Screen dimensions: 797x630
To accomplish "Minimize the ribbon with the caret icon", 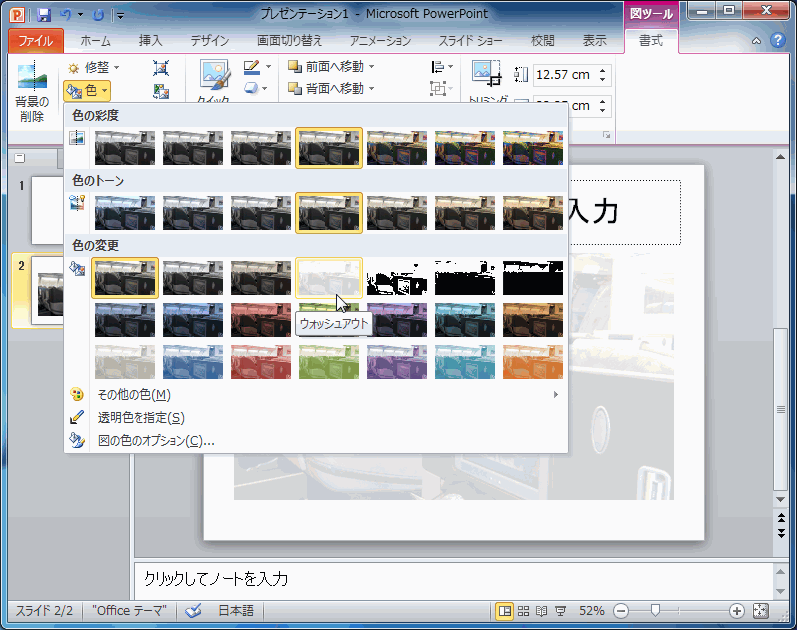I will coord(756,41).
